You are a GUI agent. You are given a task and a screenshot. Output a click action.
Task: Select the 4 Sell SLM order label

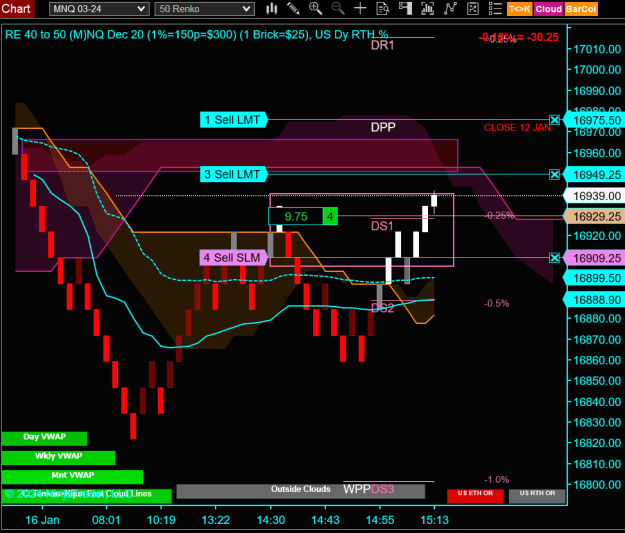click(233, 258)
